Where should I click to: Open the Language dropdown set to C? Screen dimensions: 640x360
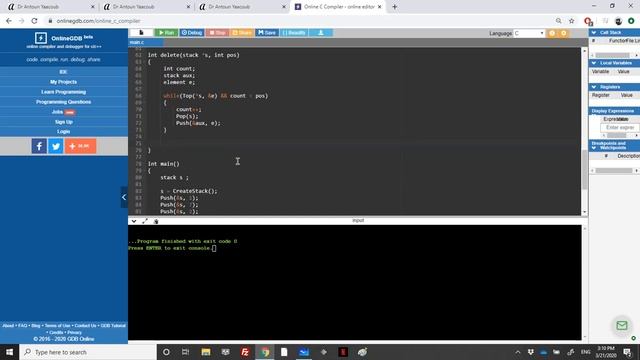pos(529,33)
